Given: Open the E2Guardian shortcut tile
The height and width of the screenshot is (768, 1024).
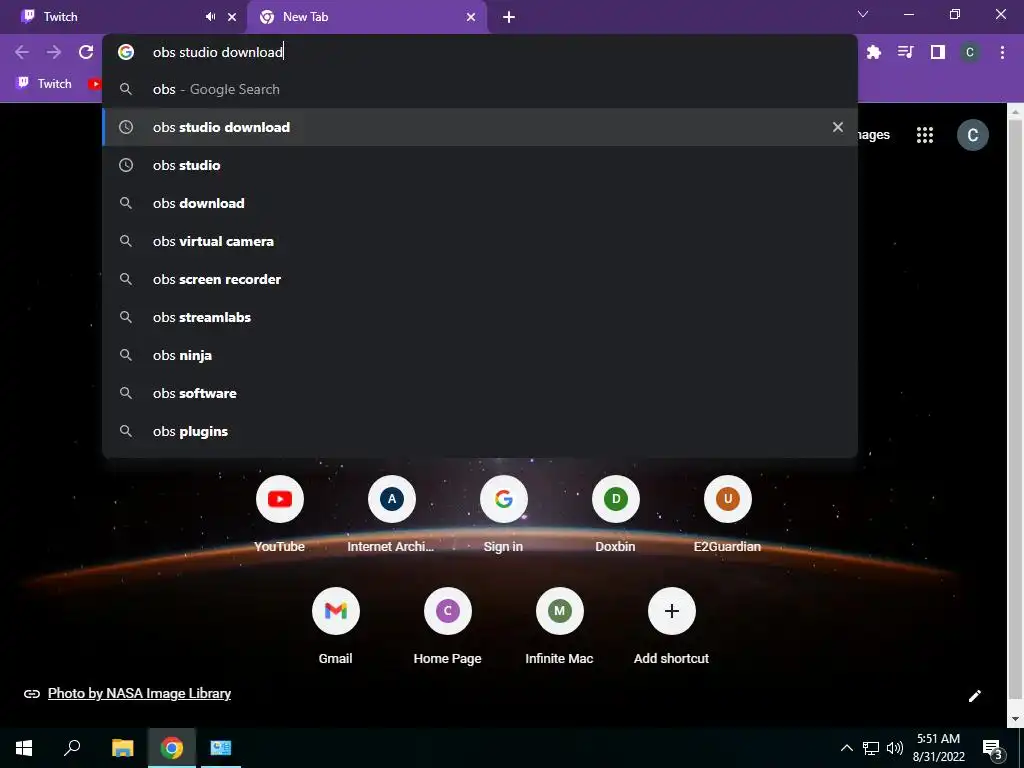Looking at the screenshot, I should point(728,515).
